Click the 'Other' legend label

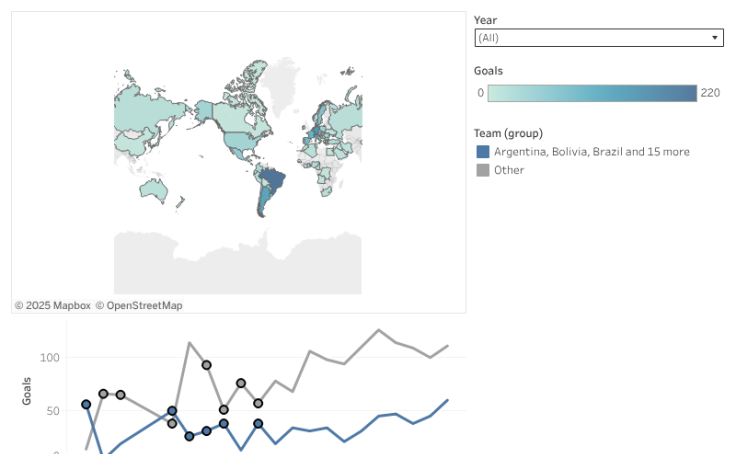point(509,170)
